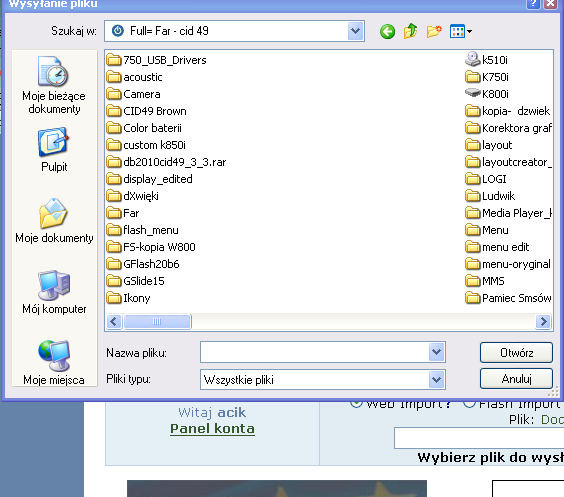Expand the Nazwa pliku dropdown arrow
564x497 pixels.
pos(437,352)
